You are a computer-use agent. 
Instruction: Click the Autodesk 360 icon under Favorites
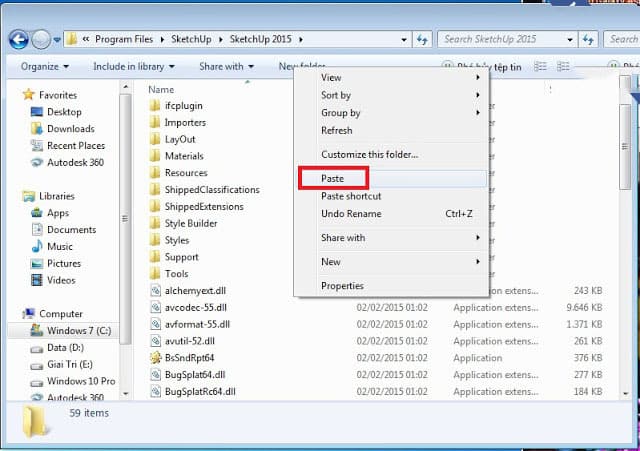point(37,162)
